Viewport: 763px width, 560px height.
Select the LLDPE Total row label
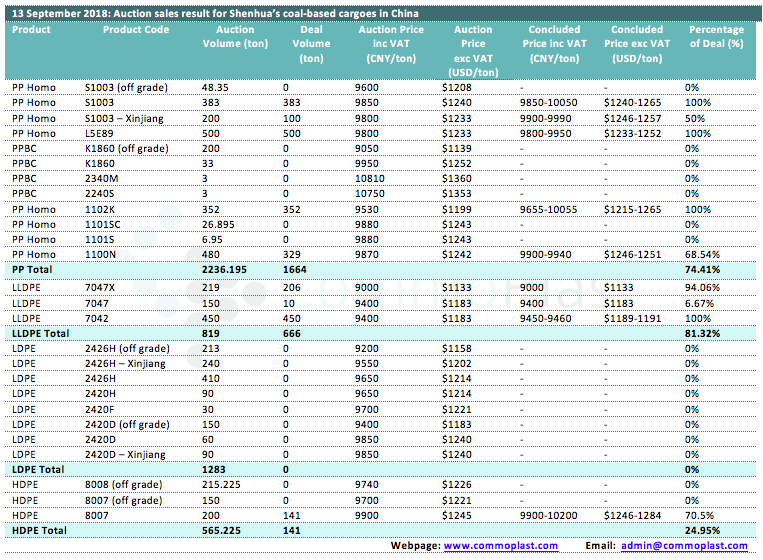click(40, 332)
